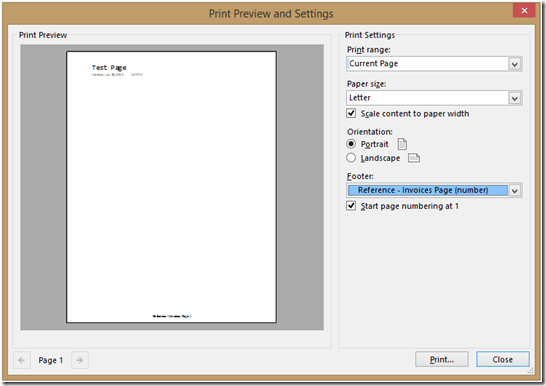This screenshot has width=546, height=386.
Task: Close the Print Preview and Settings dialog
Action: (x=524, y=11)
